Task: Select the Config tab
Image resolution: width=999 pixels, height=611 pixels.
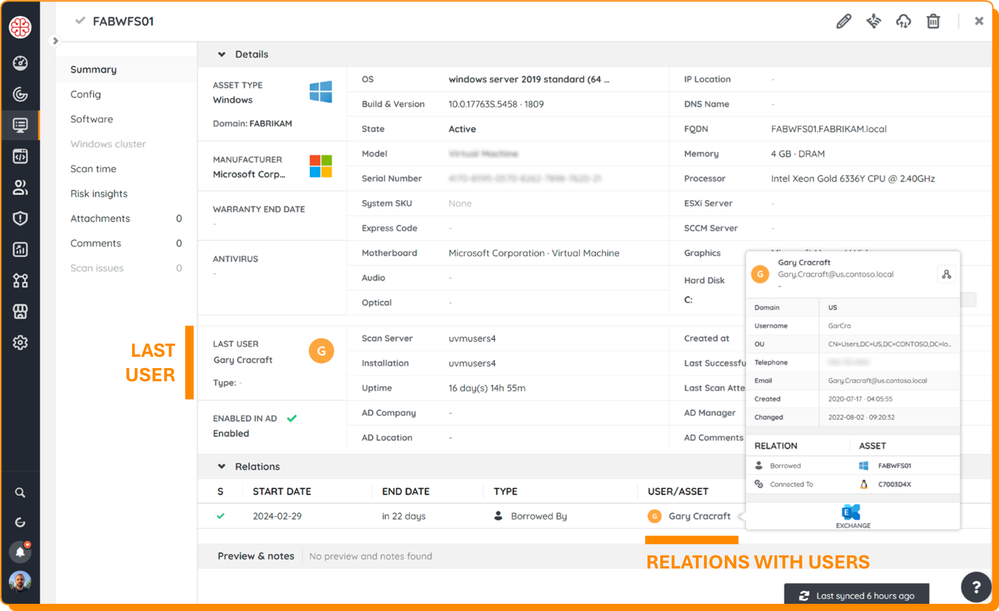Action: [85, 94]
